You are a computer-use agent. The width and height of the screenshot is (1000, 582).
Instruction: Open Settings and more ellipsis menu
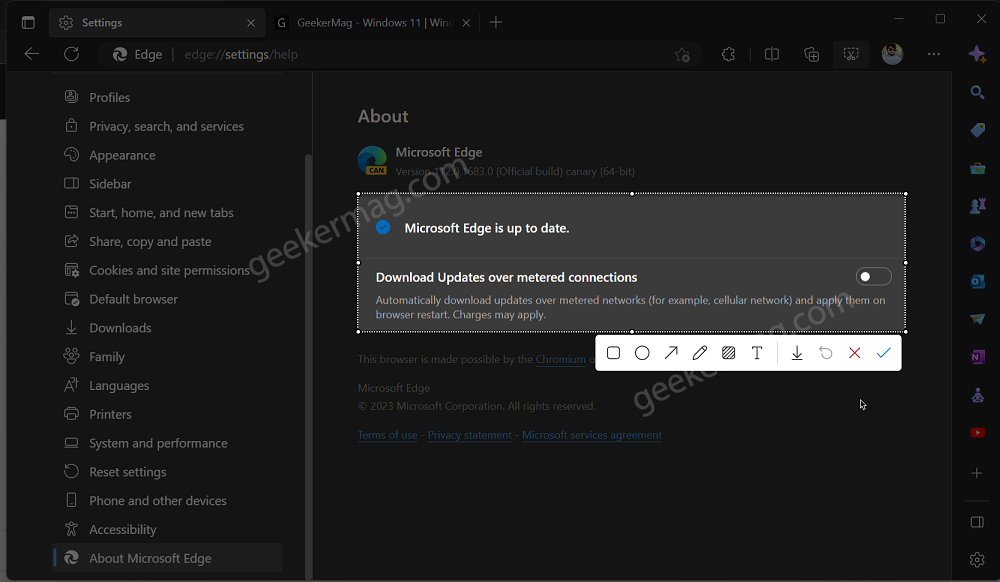934,54
